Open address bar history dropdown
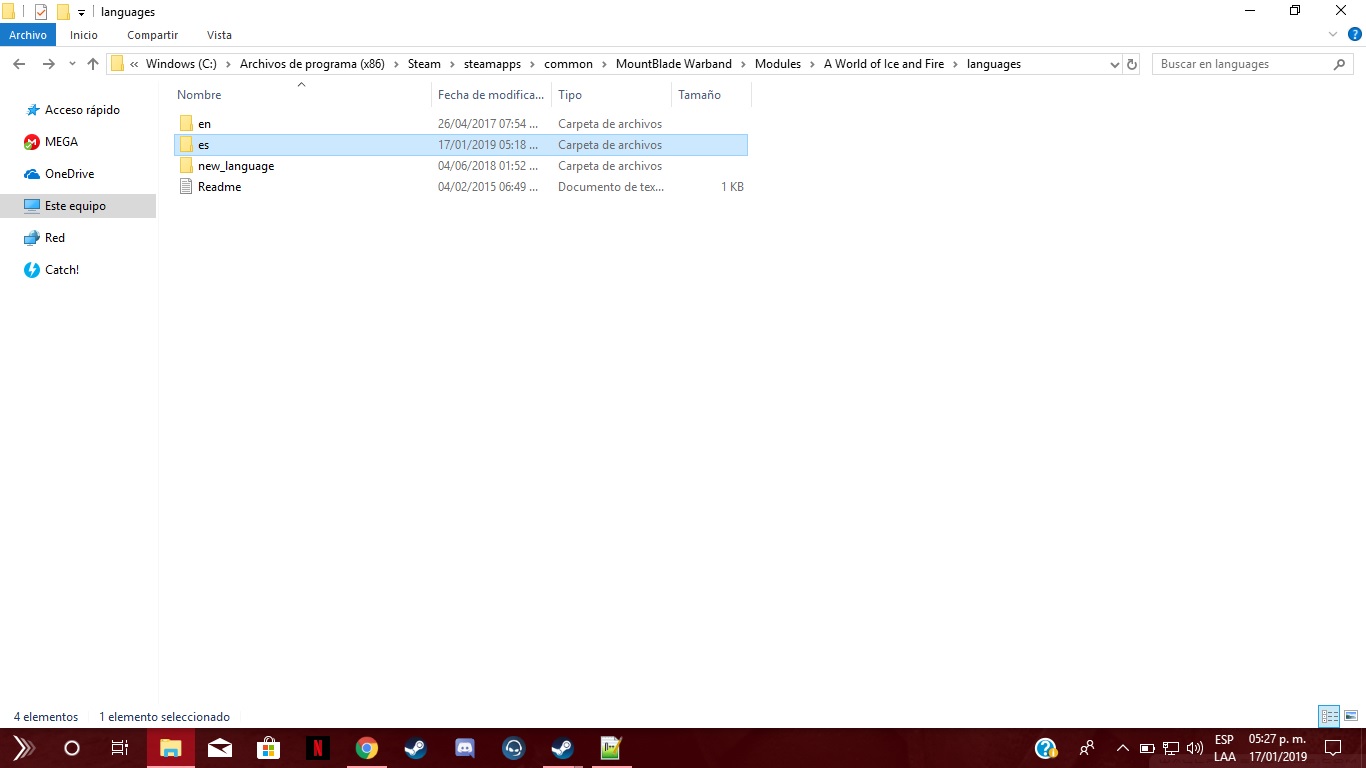Screen dimensions: 1366x768 [1115, 64]
